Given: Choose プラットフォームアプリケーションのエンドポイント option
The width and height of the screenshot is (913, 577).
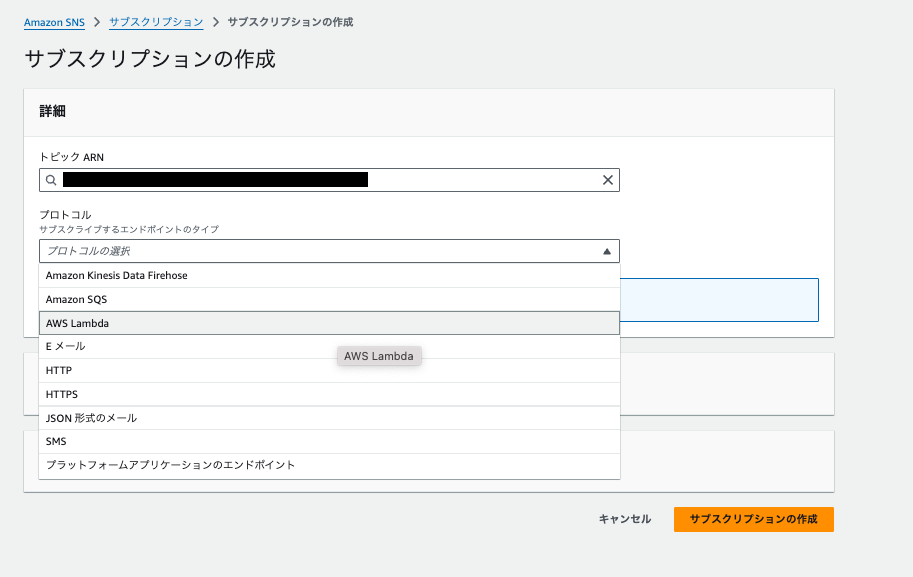Looking at the screenshot, I should coord(329,465).
